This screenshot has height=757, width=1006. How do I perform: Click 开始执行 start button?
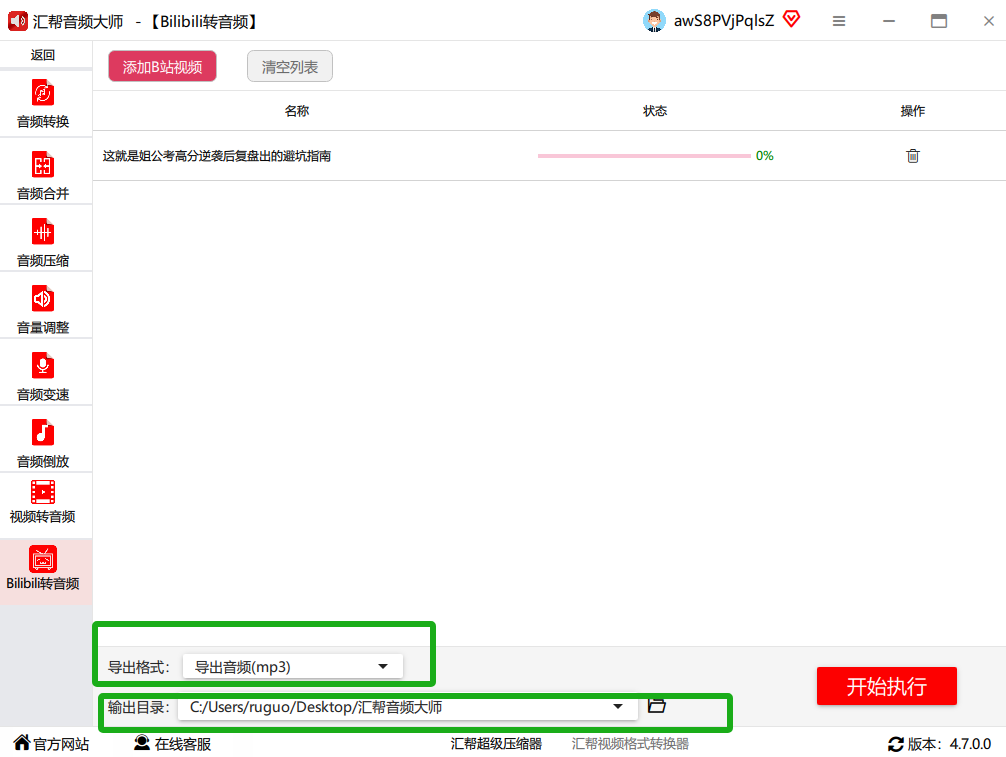point(887,686)
